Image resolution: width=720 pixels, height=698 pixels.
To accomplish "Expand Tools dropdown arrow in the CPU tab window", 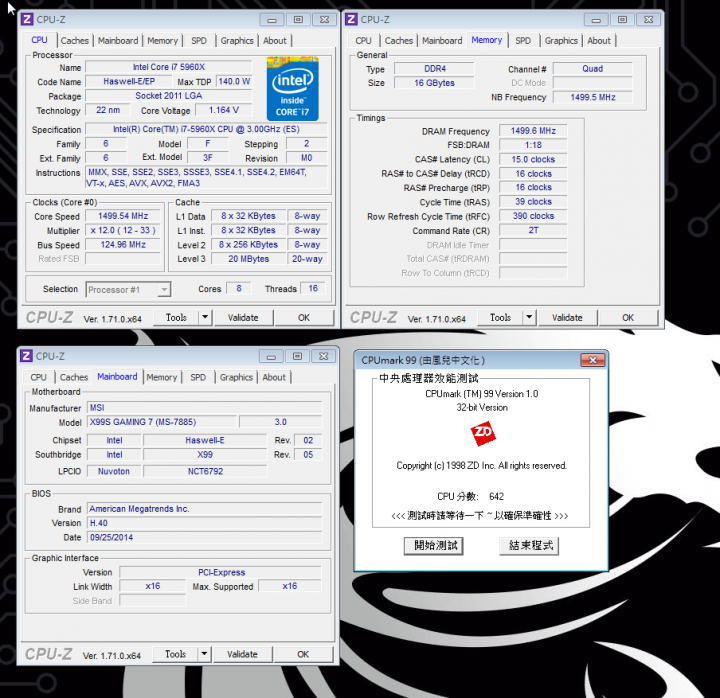I will pos(205,317).
